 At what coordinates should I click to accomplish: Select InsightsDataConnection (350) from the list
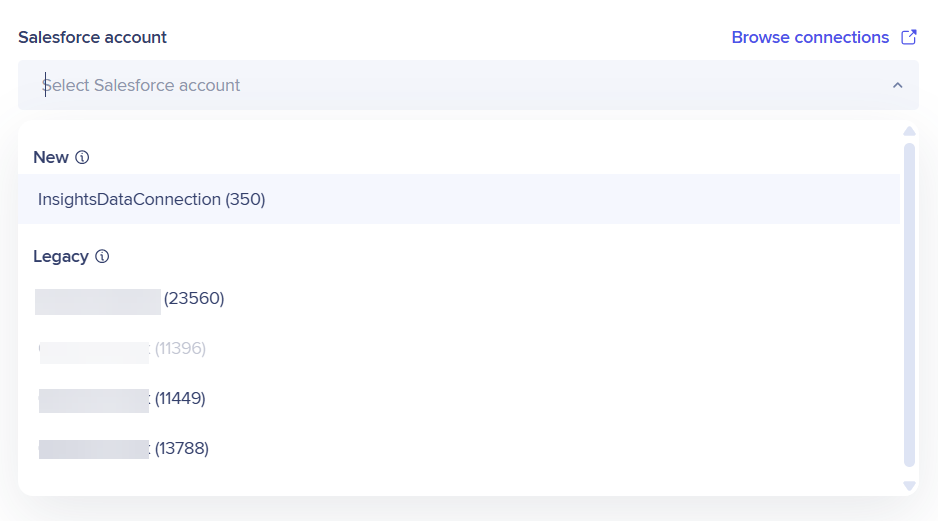152,199
